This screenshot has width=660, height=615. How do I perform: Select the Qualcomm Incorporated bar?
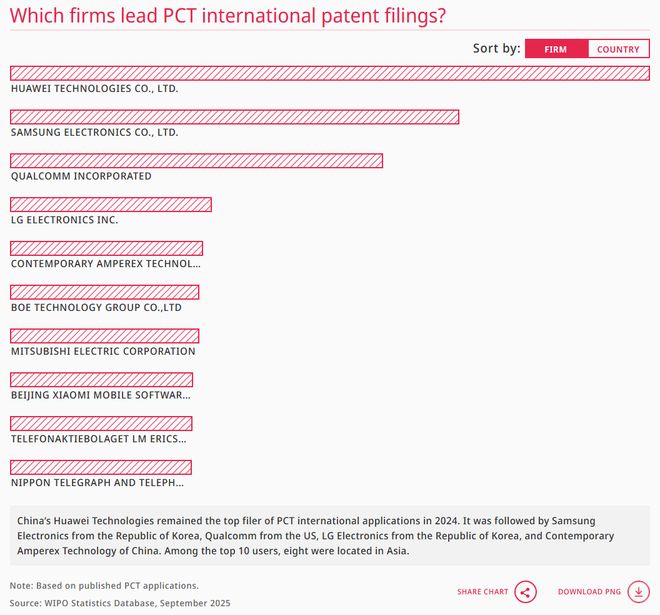196,161
